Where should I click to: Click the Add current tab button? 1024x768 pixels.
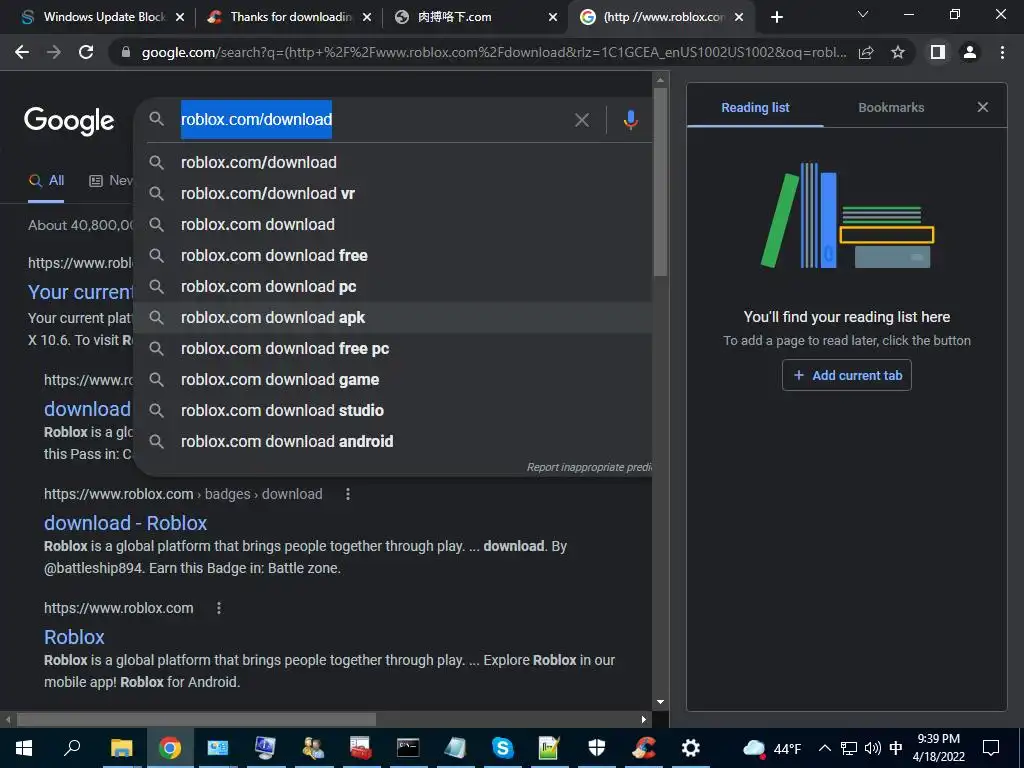click(x=846, y=376)
